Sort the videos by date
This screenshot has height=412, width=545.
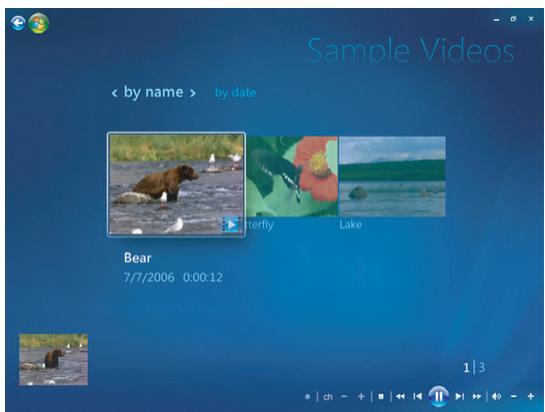pyautogui.click(x=235, y=92)
